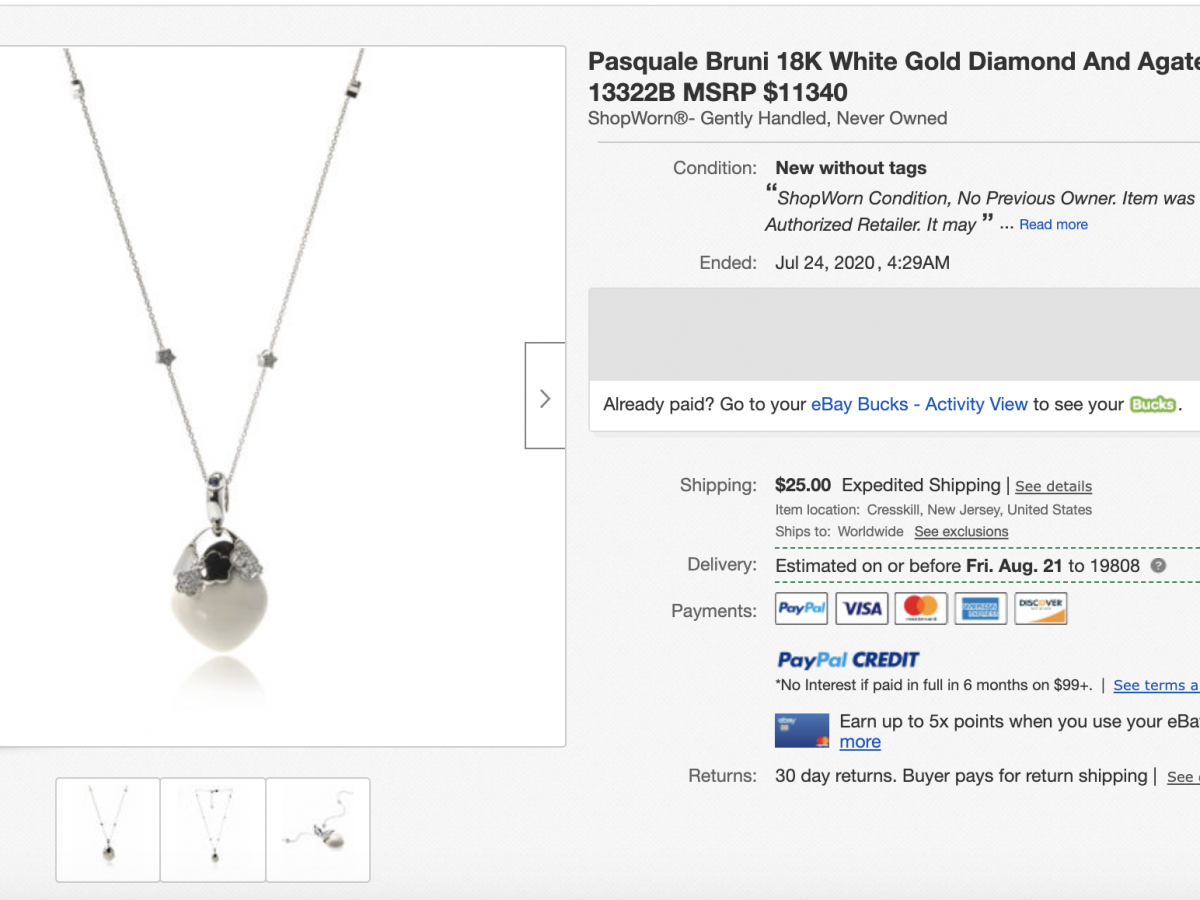Advance to next product image
The image size is (1200, 900).
[545, 396]
